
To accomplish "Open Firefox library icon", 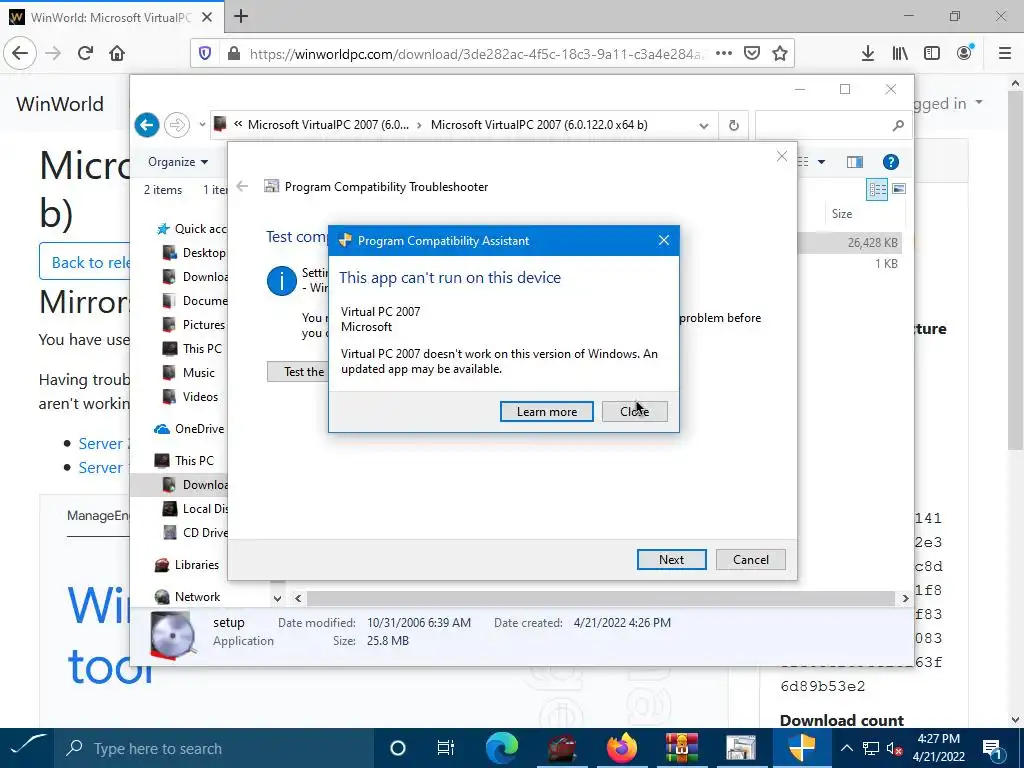I will tap(900, 54).
